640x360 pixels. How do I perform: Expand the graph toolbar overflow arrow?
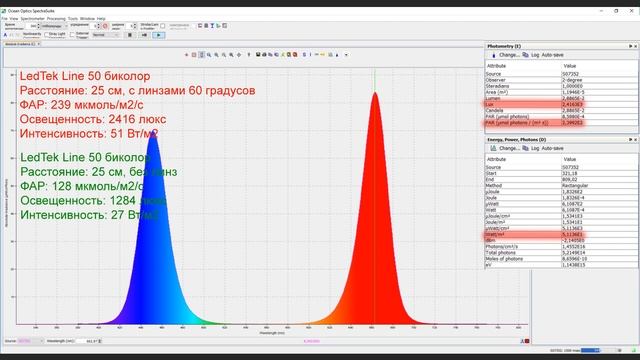346,55
